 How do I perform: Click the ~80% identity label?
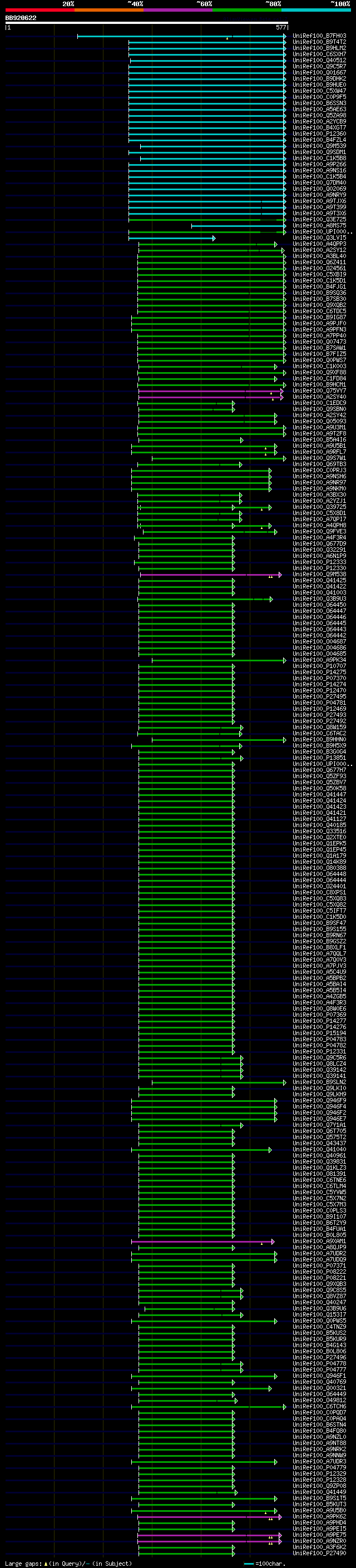273,4
